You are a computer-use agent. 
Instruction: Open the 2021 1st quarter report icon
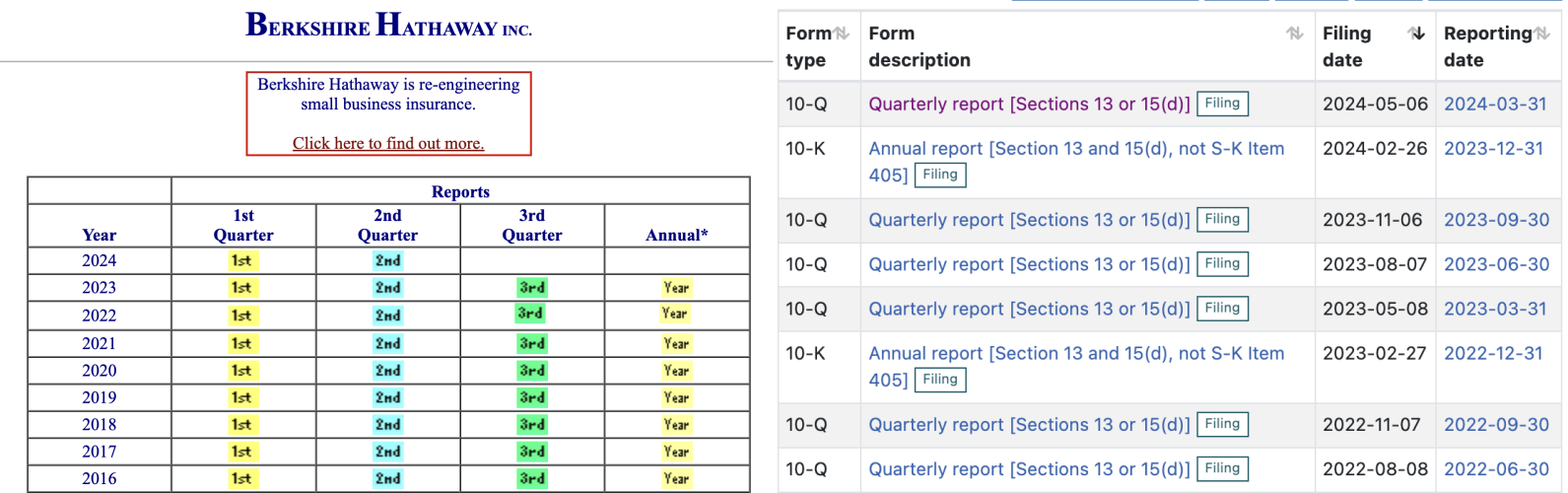pos(241,343)
